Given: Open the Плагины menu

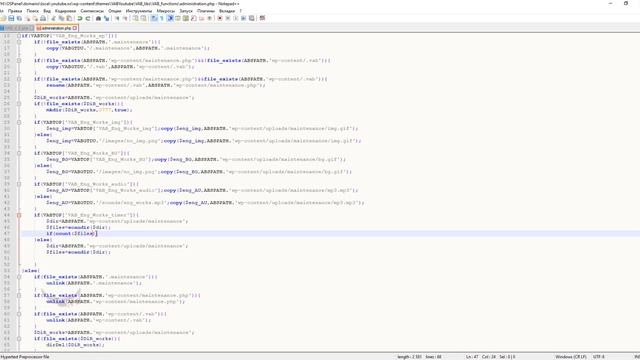Looking at the screenshot, I should click(206, 11).
